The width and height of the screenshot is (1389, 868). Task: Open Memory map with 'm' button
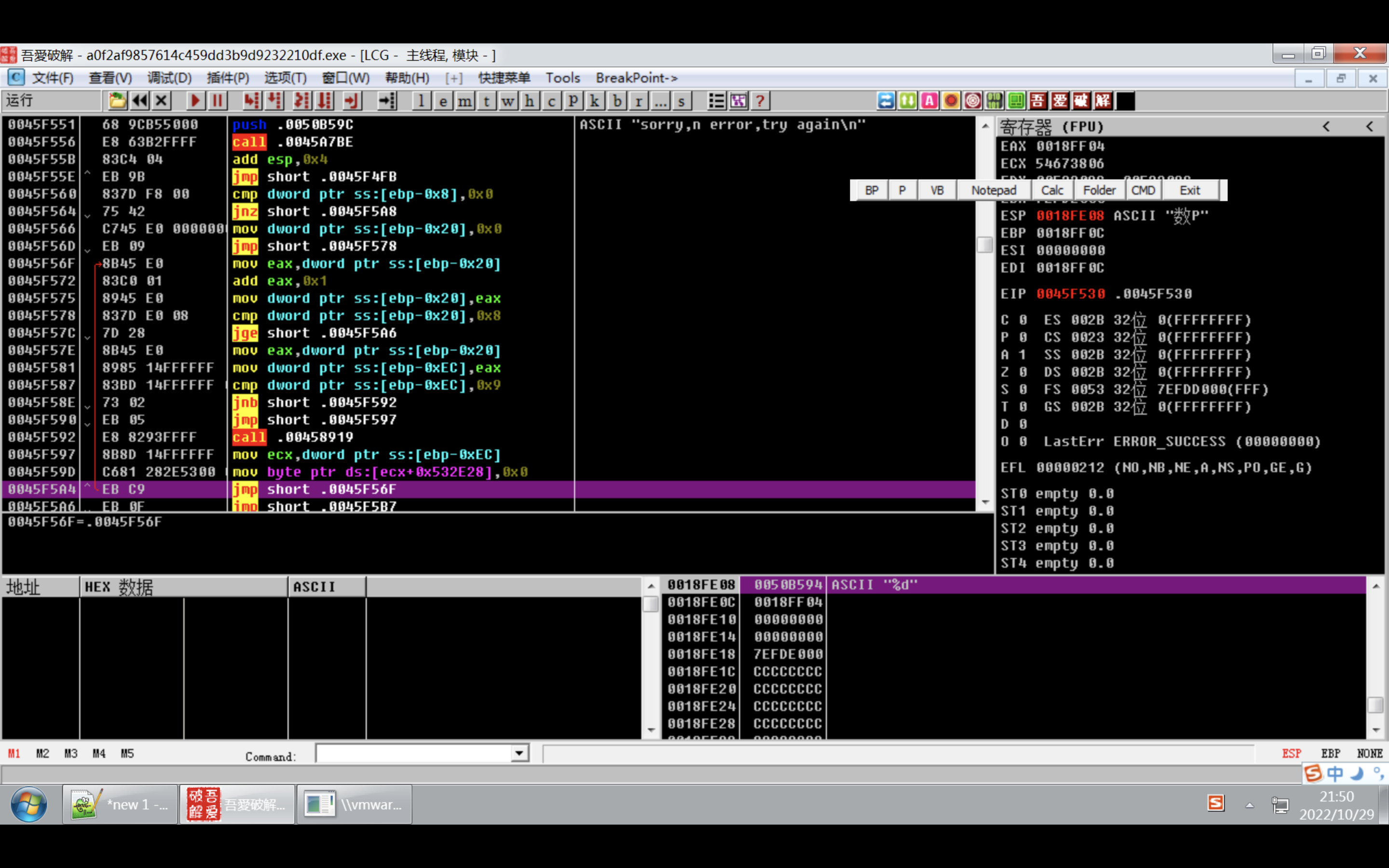tap(465, 101)
